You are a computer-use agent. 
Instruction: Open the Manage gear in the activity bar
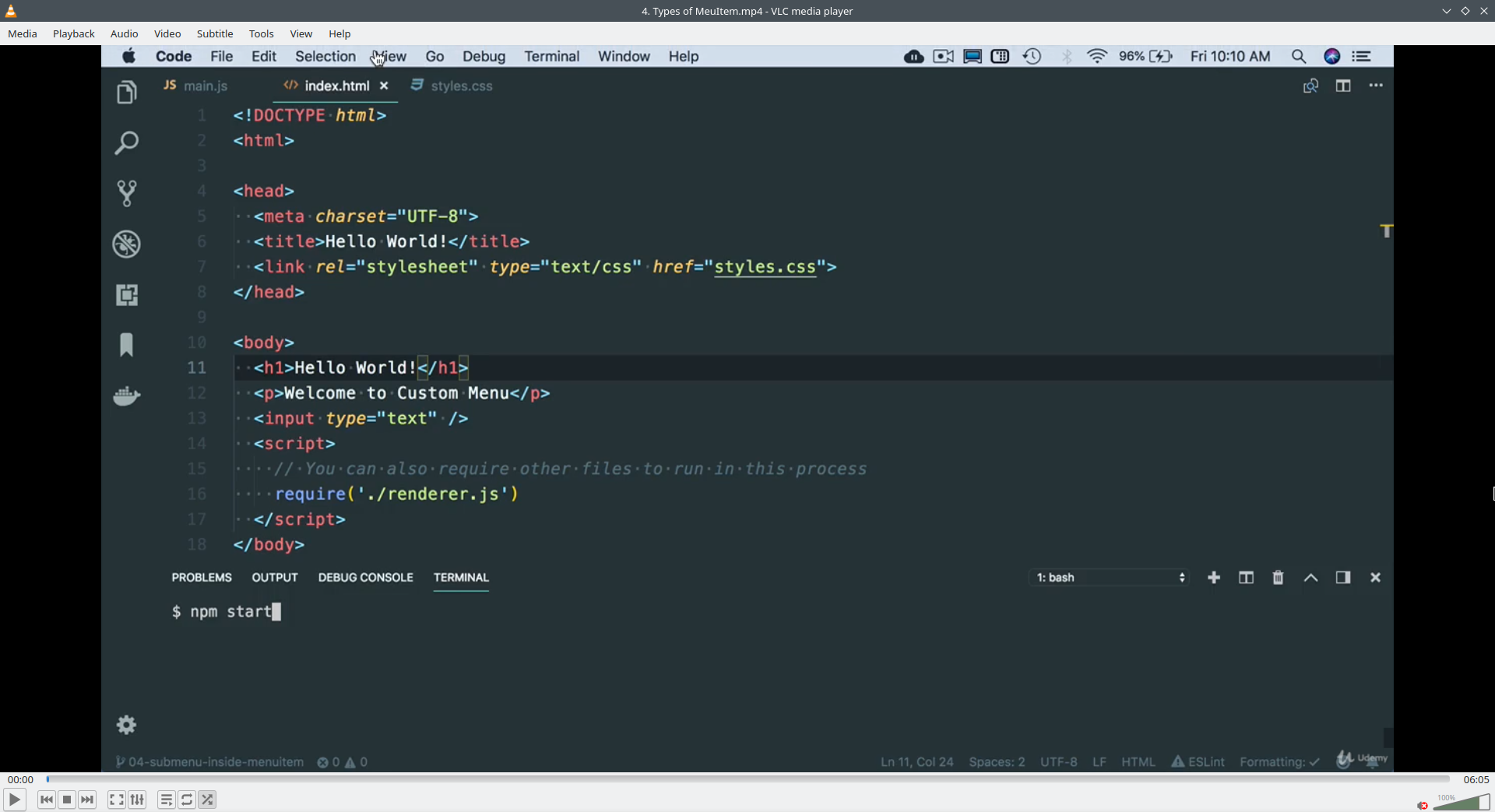[126, 725]
